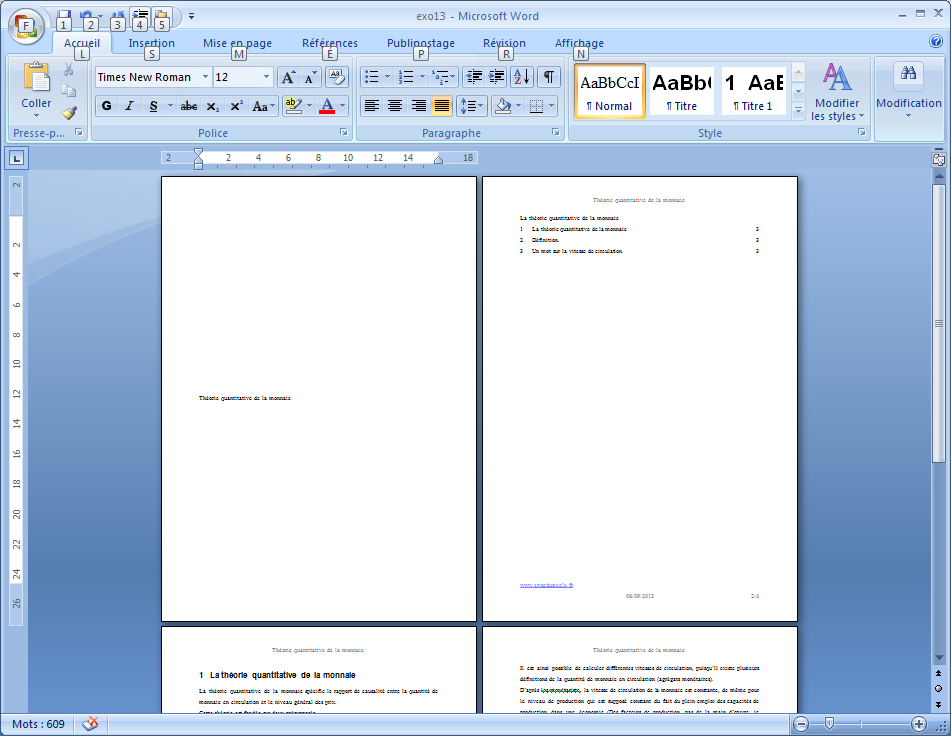The height and width of the screenshot is (736, 951).
Task: Toggle Bold (G) formatting
Action: (x=107, y=106)
